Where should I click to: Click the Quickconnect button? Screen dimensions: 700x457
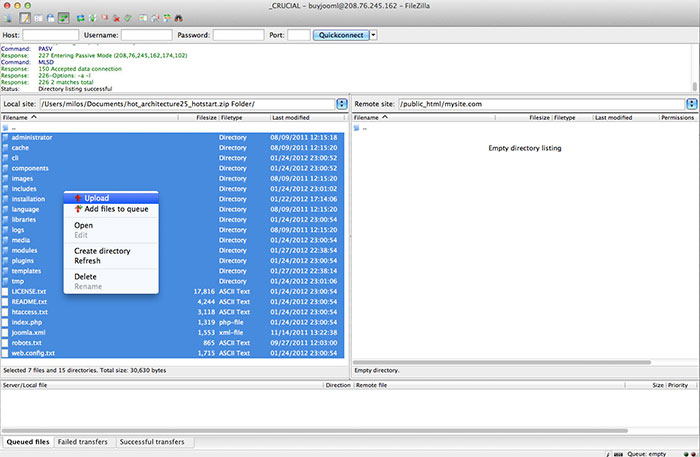pyautogui.click(x=341, y=35)
